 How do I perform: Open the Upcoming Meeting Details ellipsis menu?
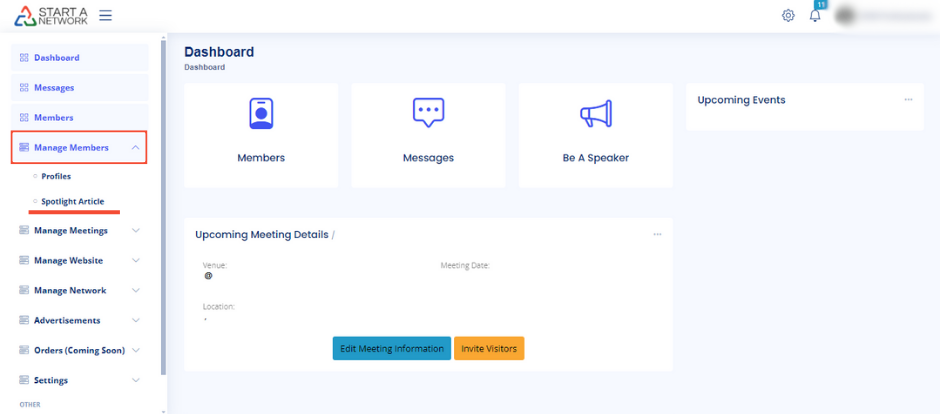[657, 234]
